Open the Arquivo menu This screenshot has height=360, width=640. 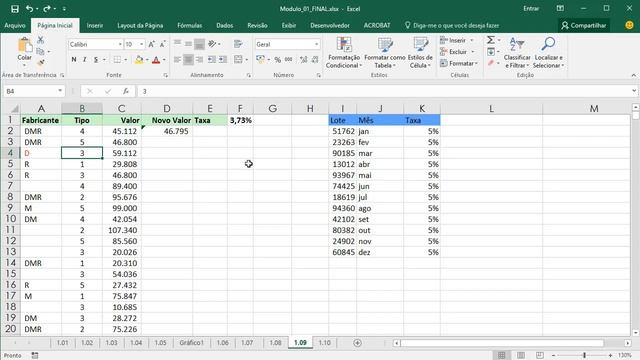click(x=15, y=25)
